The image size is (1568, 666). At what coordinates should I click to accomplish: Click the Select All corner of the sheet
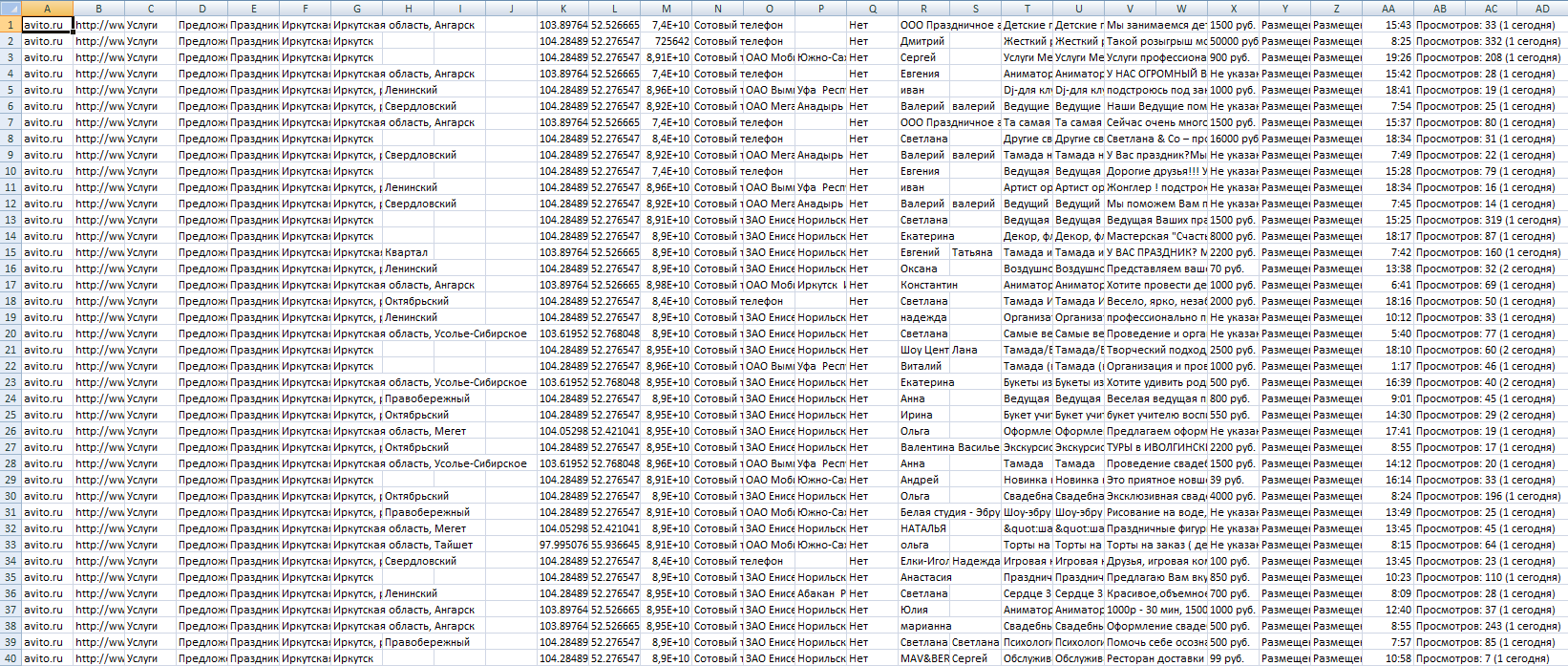click(x=11, y=9)
